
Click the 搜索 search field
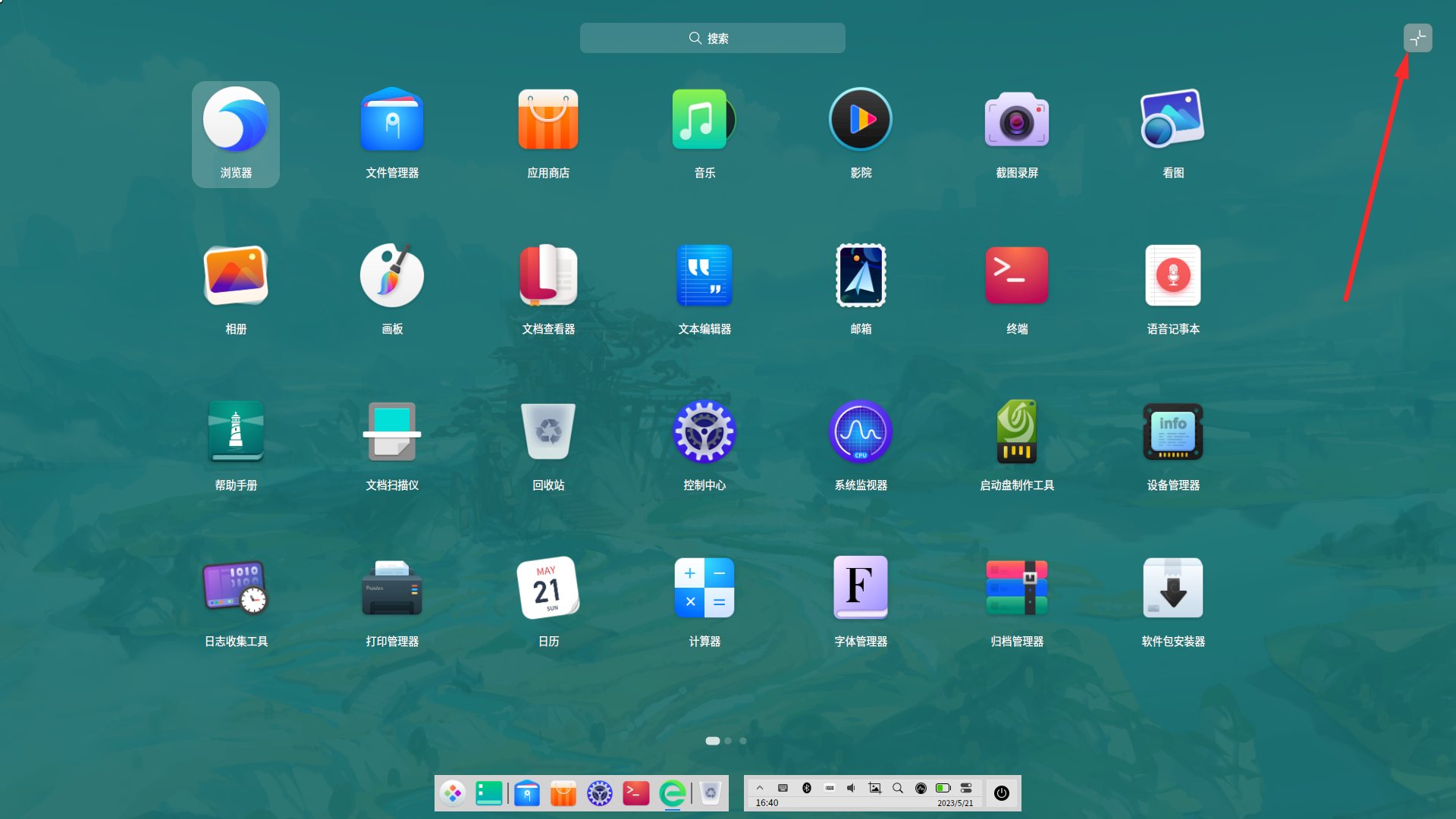coord(712,38)
